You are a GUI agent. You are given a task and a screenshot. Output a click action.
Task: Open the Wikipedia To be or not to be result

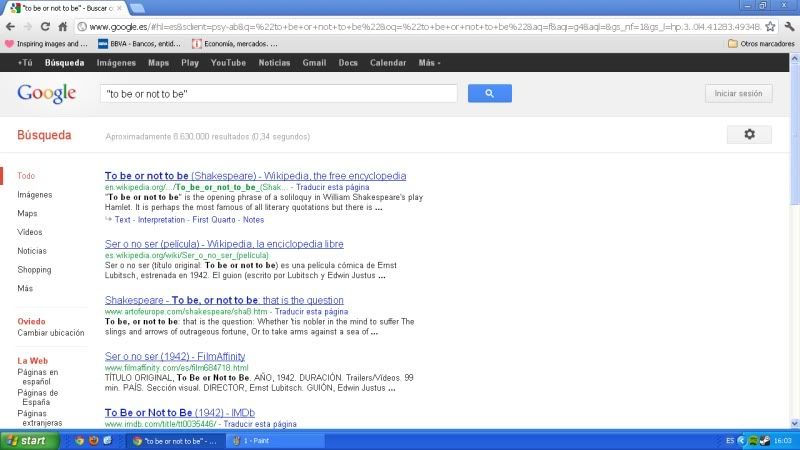(256, 176)
